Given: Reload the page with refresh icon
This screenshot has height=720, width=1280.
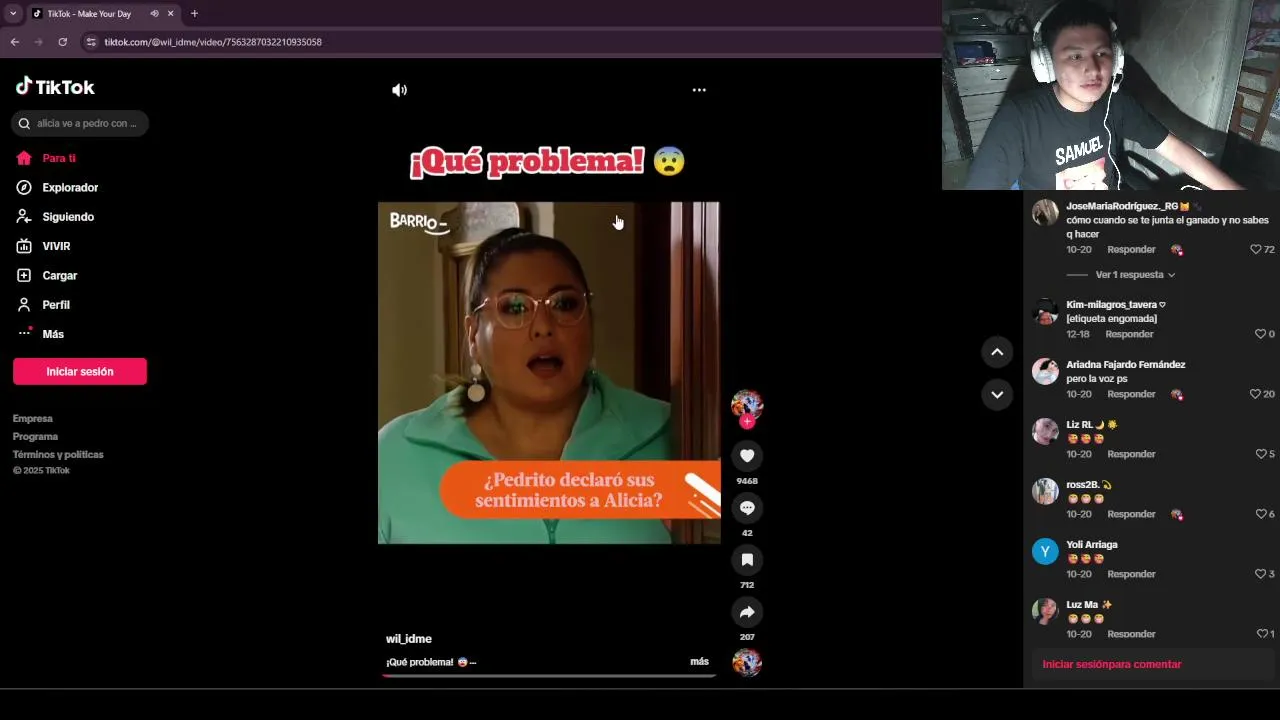Looking at the screenshot, I should tap(63, 42).
